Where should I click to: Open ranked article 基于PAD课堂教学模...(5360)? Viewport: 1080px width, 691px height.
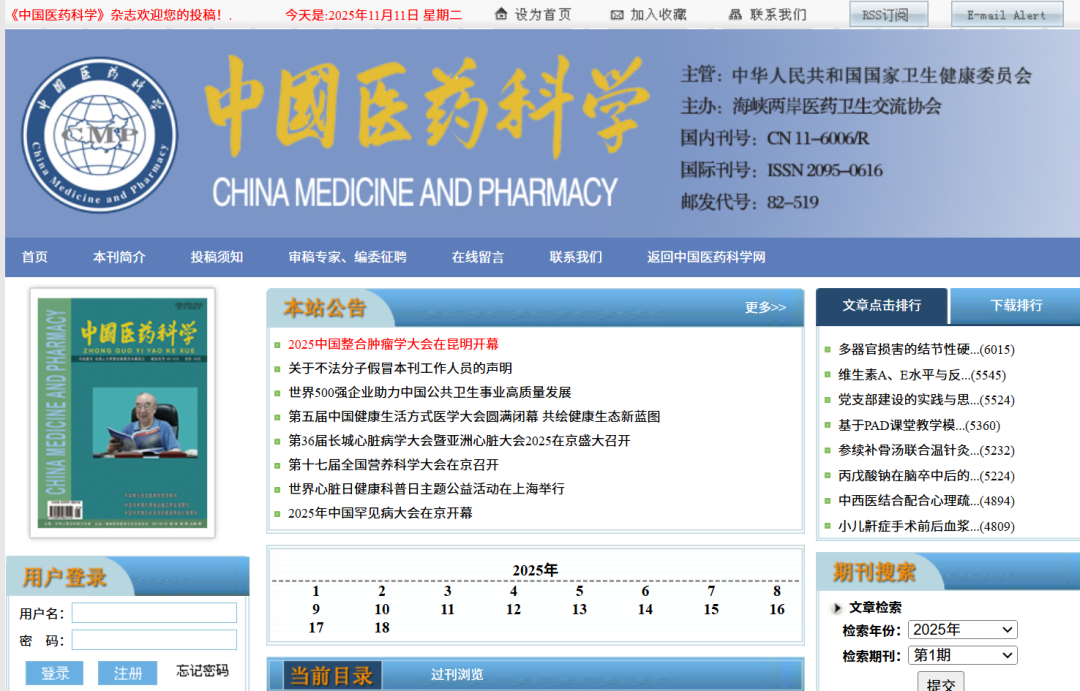[x=919, y=426]
